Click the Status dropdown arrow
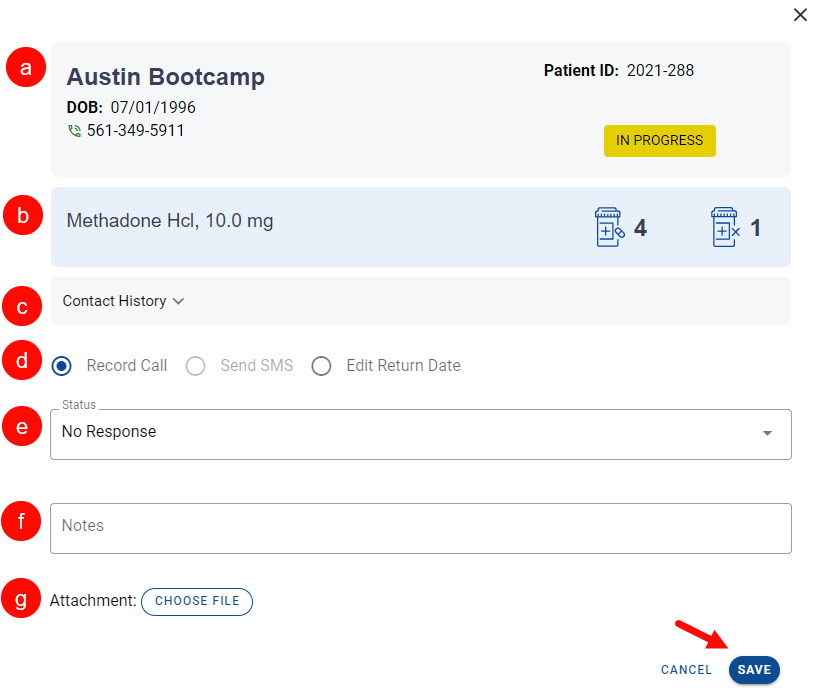This screenshot has width=813, height=697. [x=767, y=434]
